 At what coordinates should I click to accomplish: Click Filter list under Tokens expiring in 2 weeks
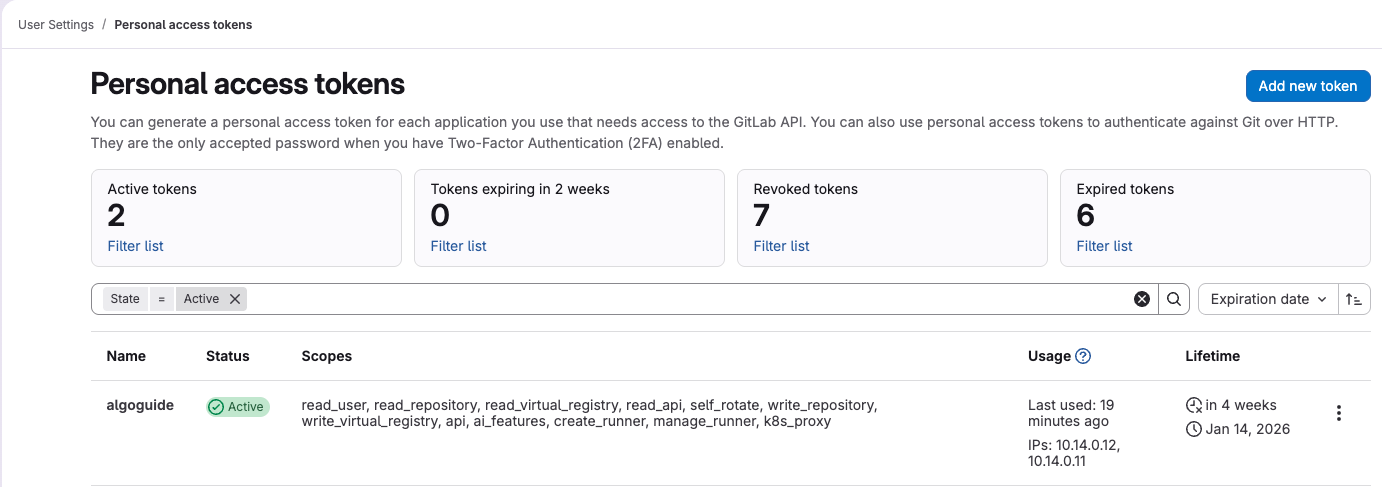pos(458,246)
